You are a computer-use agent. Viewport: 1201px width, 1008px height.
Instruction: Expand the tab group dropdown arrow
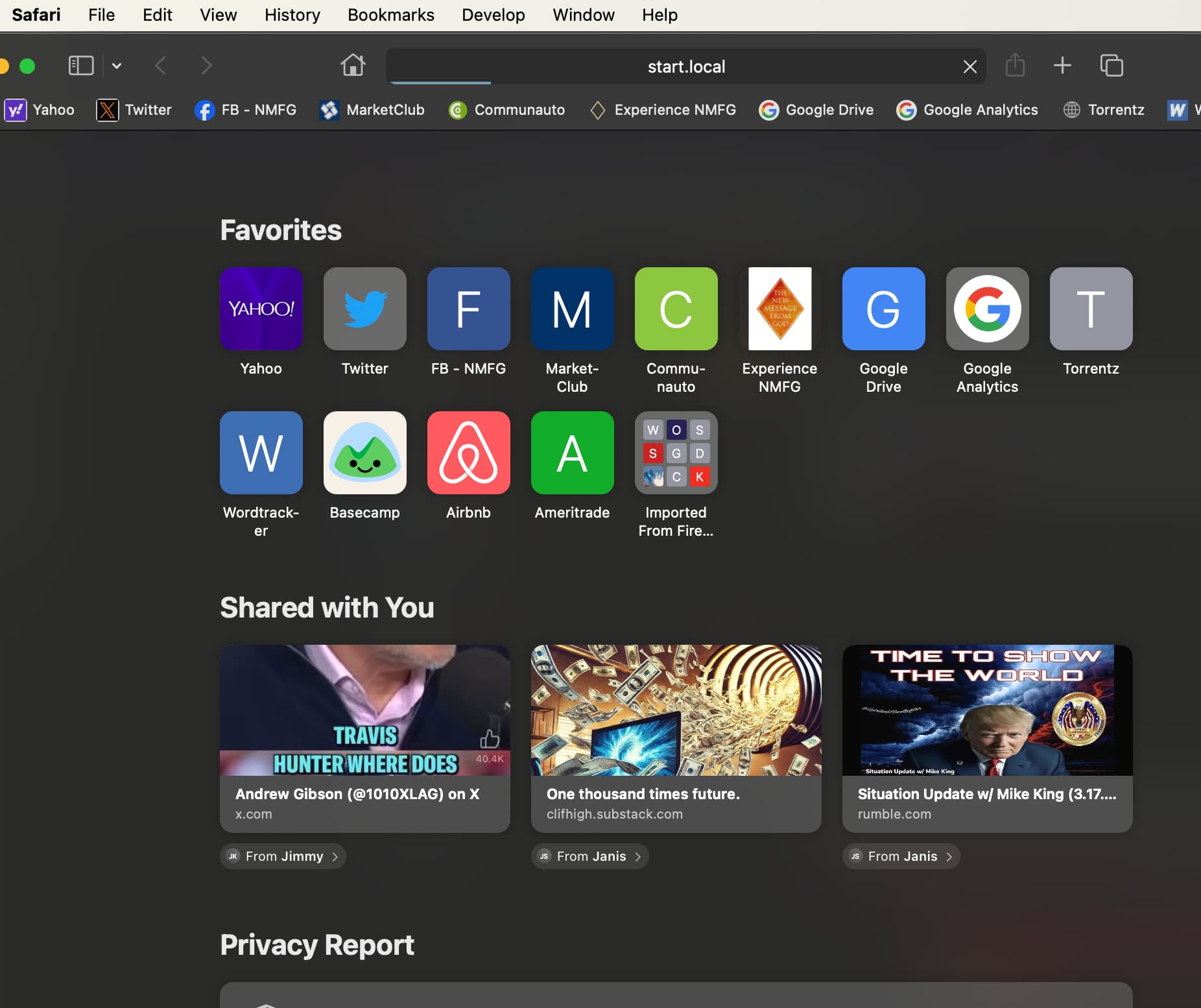[x=117, y=66]
